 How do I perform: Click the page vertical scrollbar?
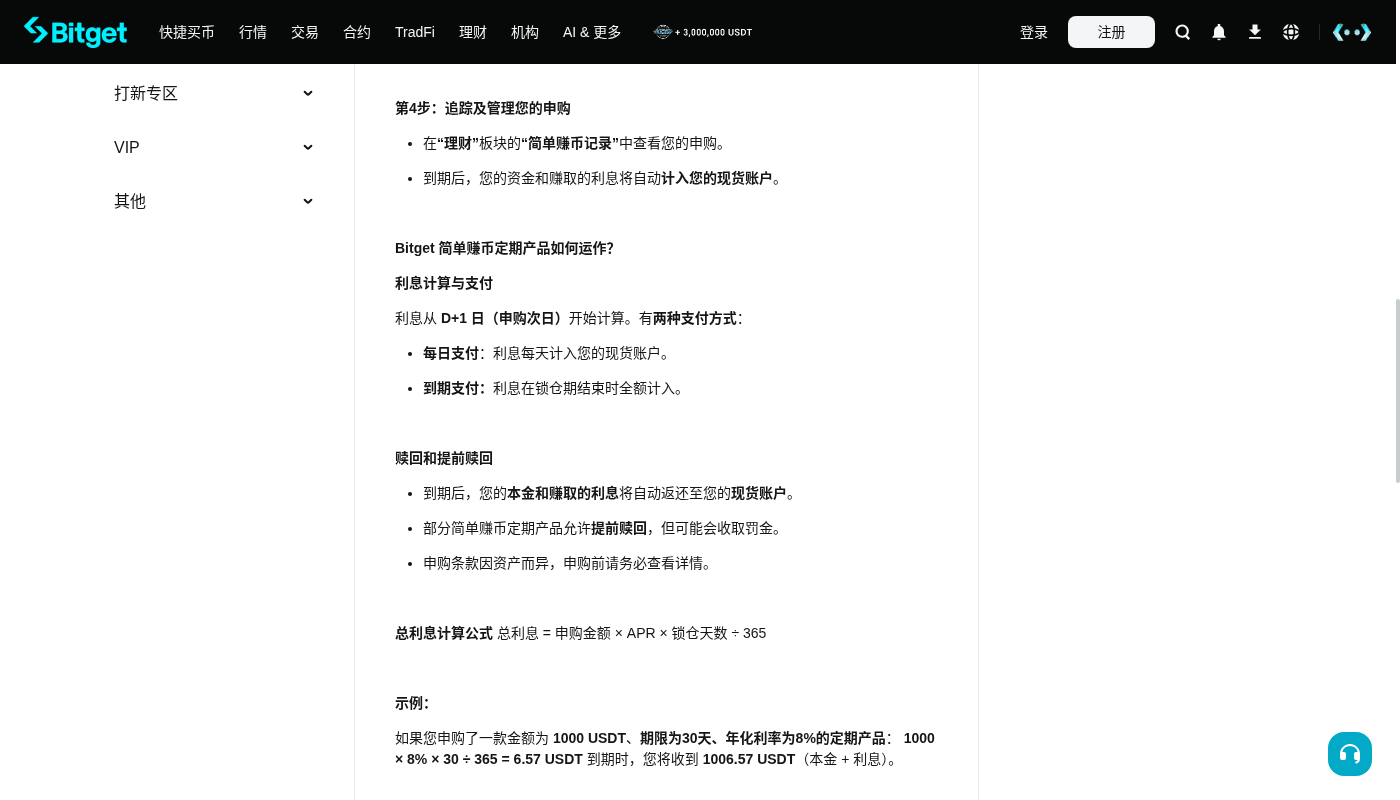[1397, 391]
